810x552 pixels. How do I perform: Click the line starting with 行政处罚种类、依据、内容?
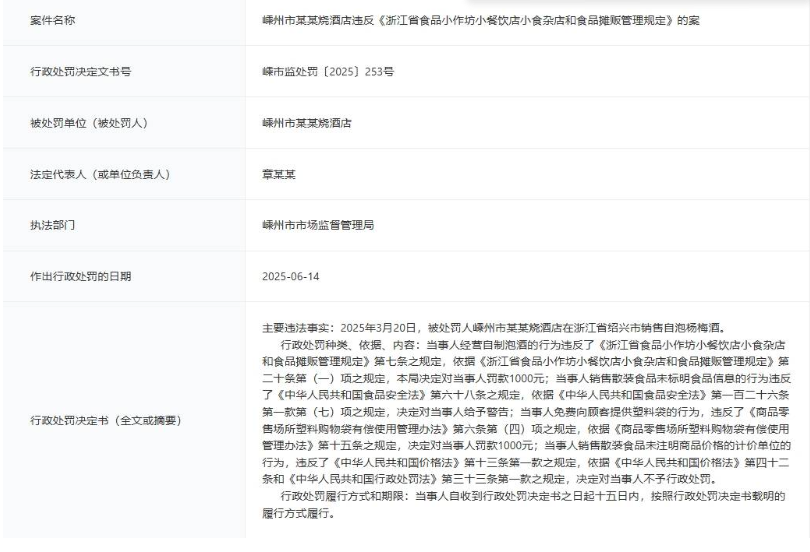[520, 342]
